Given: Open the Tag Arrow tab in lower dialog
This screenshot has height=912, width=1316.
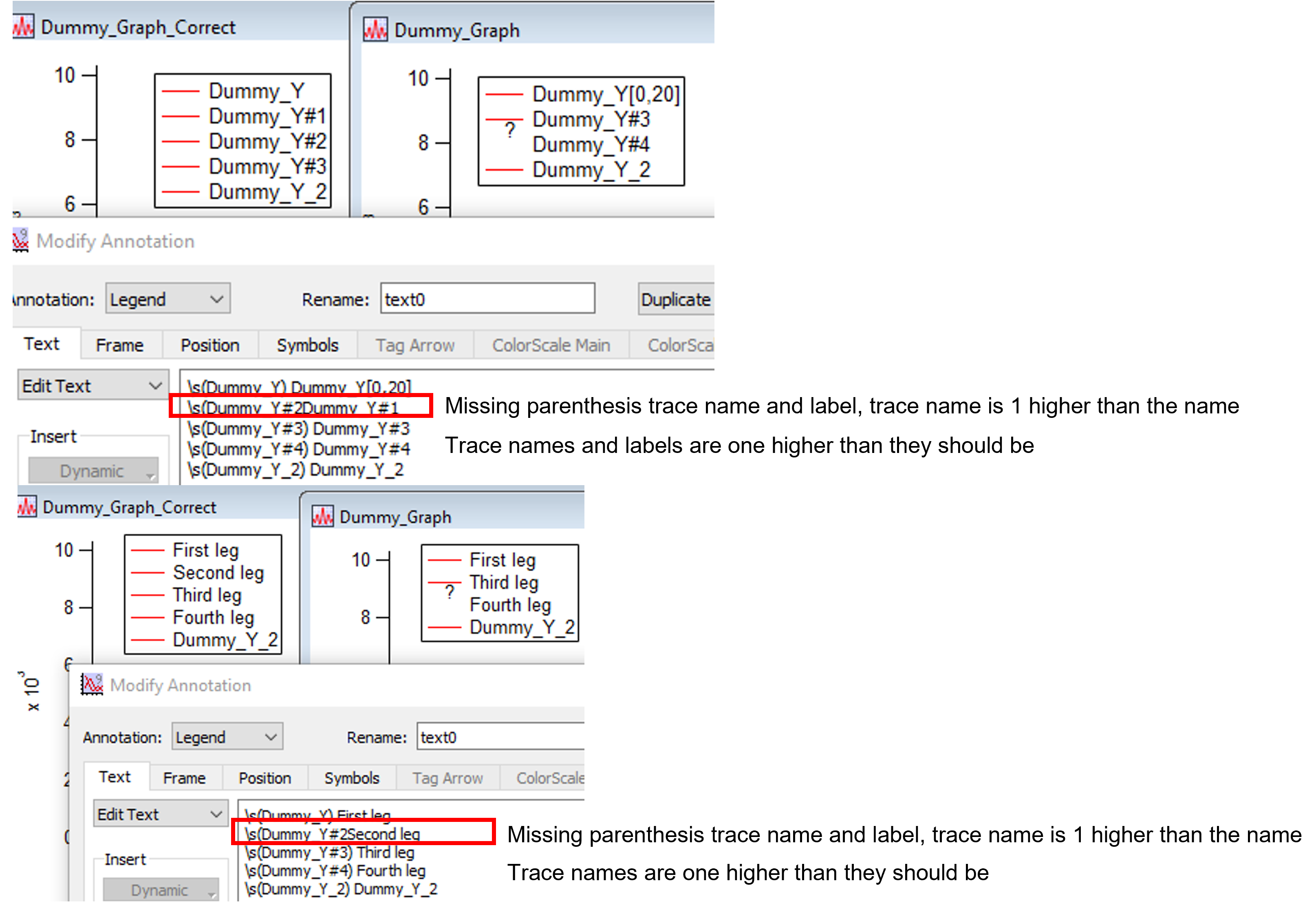Looking at the screenshot, I should pos(447,778).
